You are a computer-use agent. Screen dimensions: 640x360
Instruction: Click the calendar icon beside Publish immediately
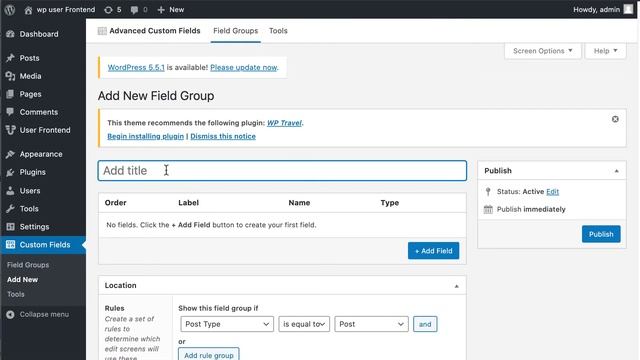(x=488, y=209)
